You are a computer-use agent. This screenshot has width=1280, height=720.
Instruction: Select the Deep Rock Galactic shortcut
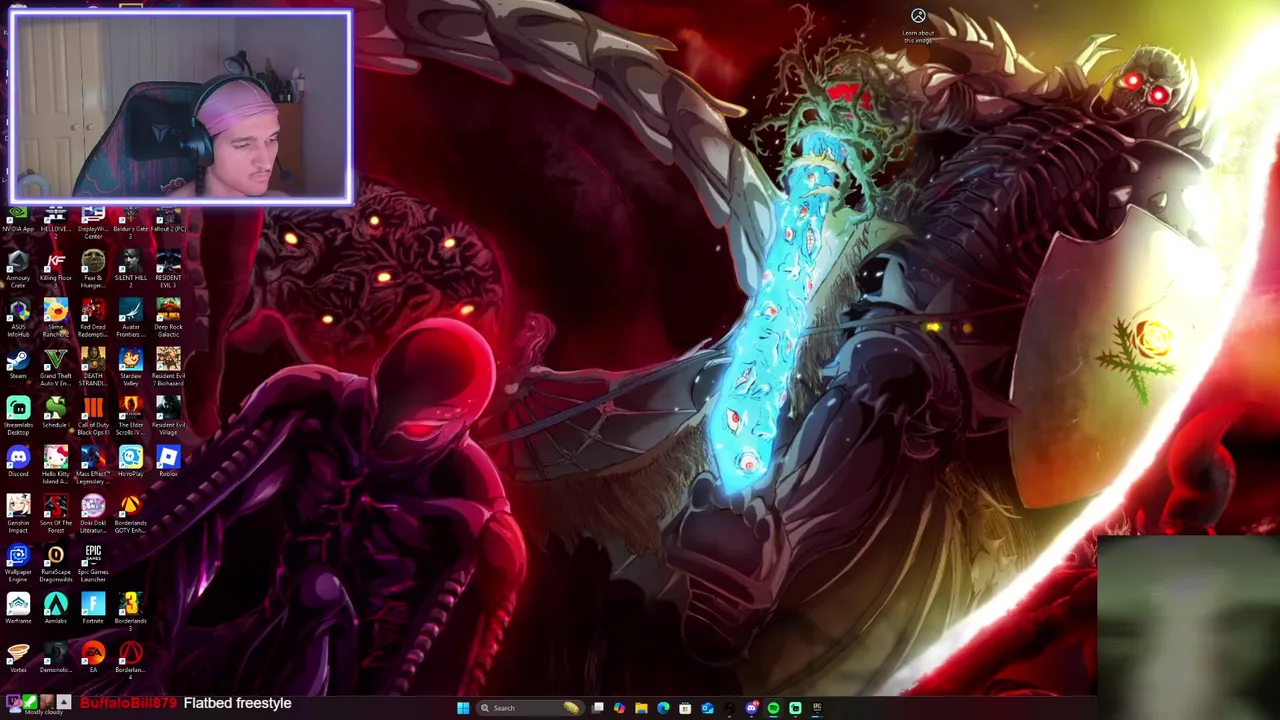(168, 317)
